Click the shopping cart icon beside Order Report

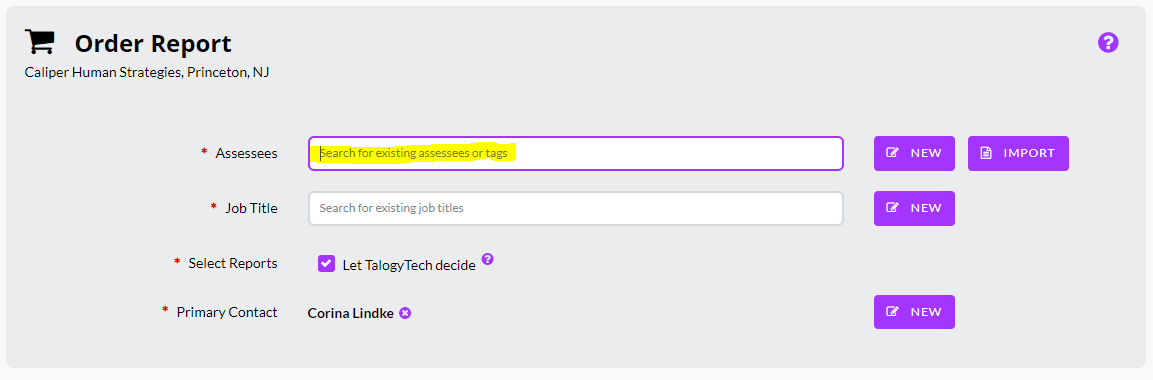[x=40, y=42]
